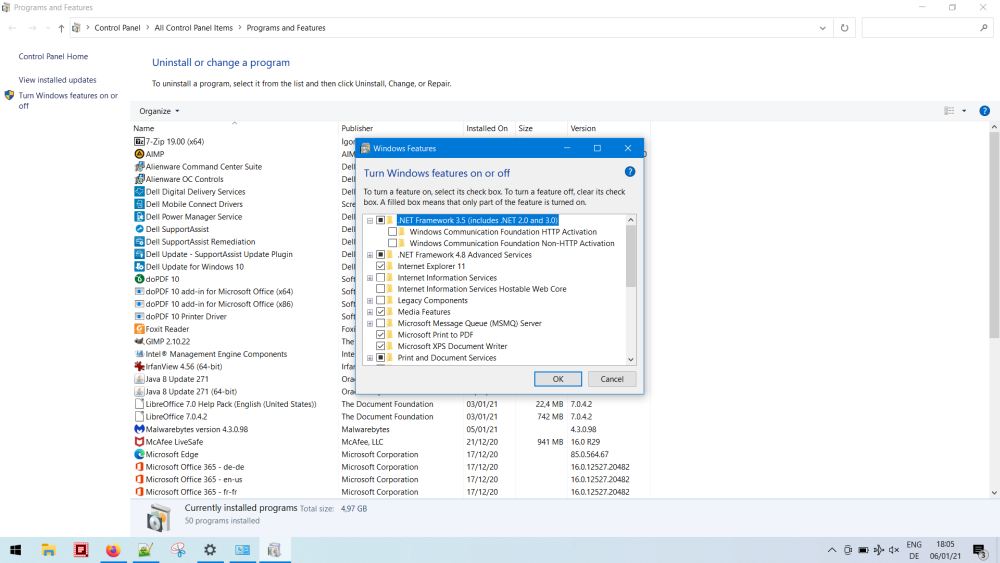
Task: Click the Dell Digital Delivery Services icon
Action: (139, 191)
